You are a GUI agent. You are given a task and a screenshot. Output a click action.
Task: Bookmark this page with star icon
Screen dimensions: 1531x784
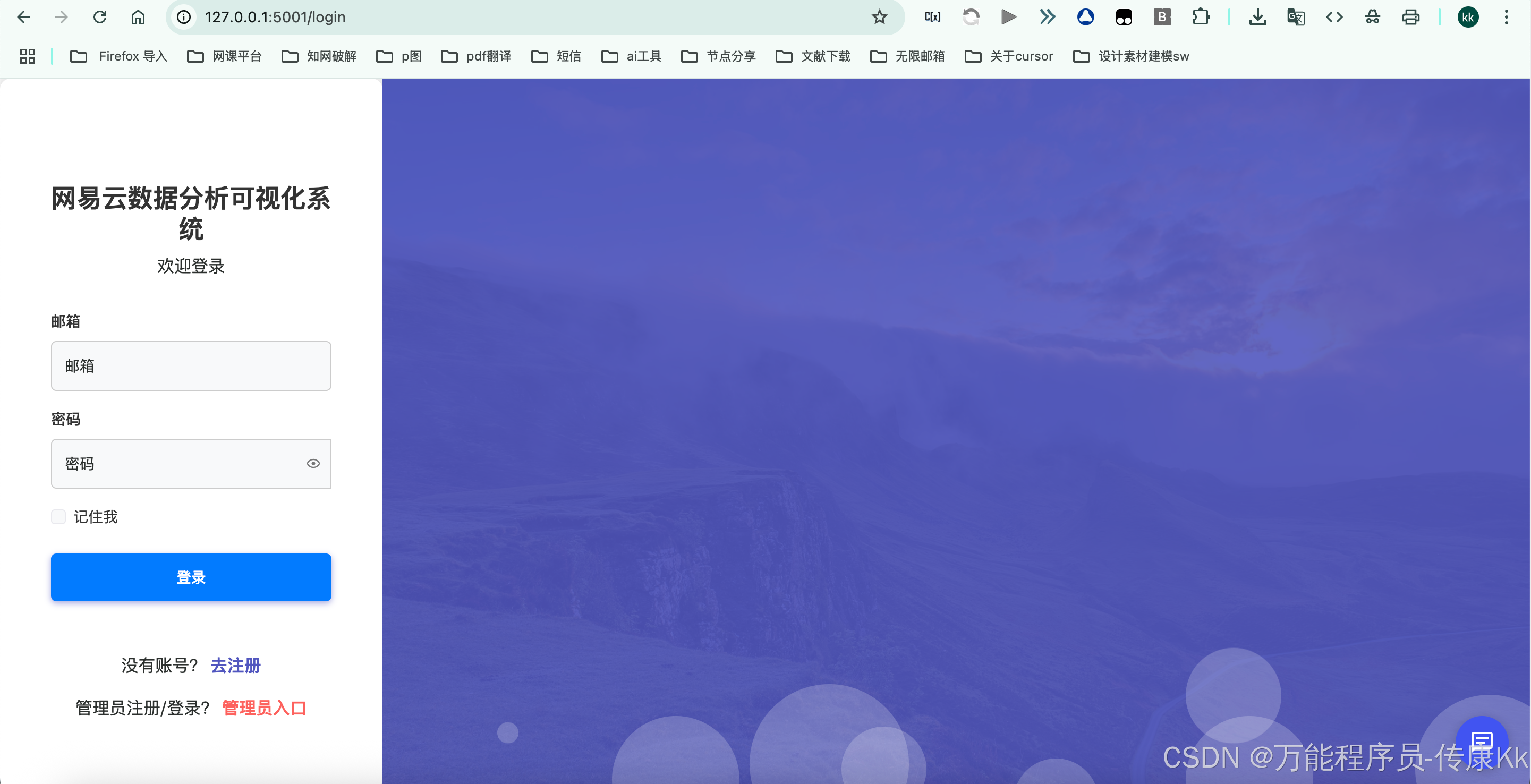click(880, 17)
